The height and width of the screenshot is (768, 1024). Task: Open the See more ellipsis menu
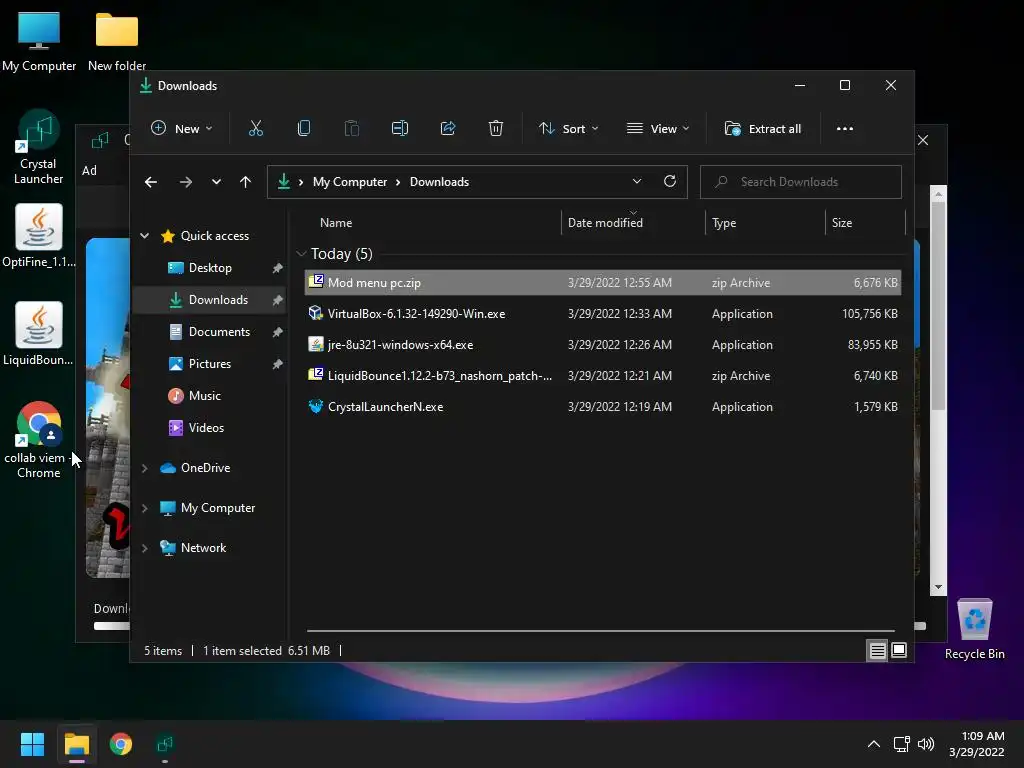(844, 129)
